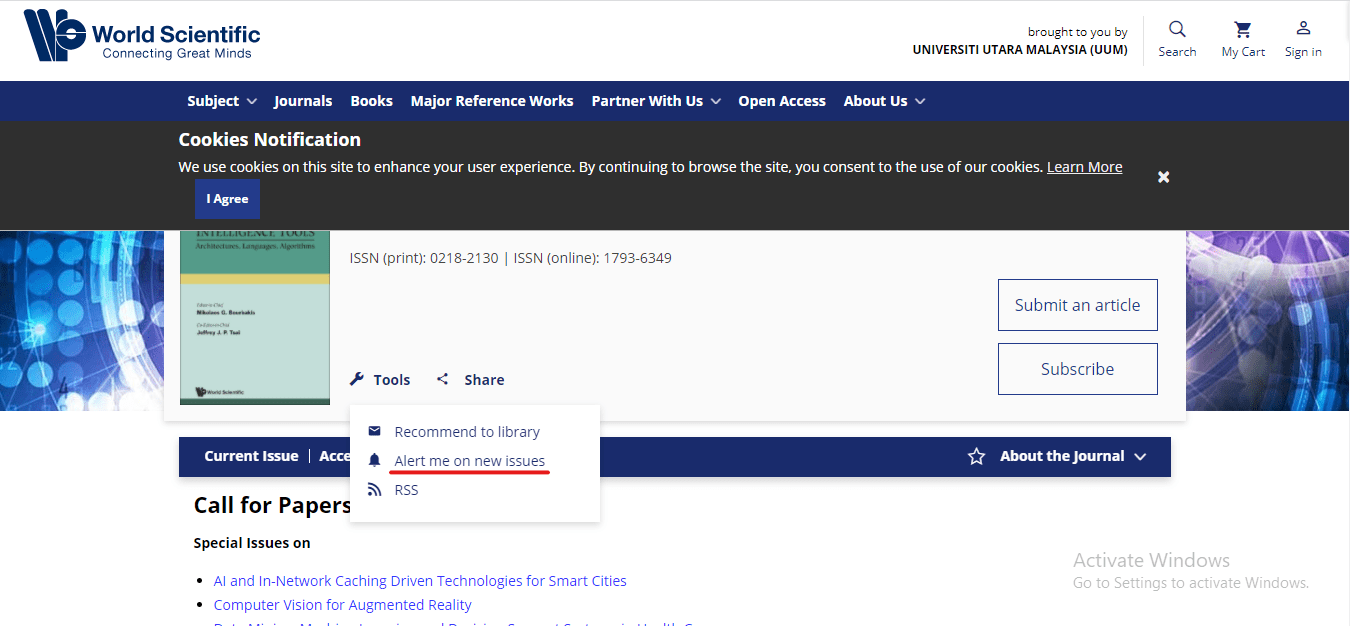Click the journal cover thumbnail

pyautogui.click(x=255, y=318)
